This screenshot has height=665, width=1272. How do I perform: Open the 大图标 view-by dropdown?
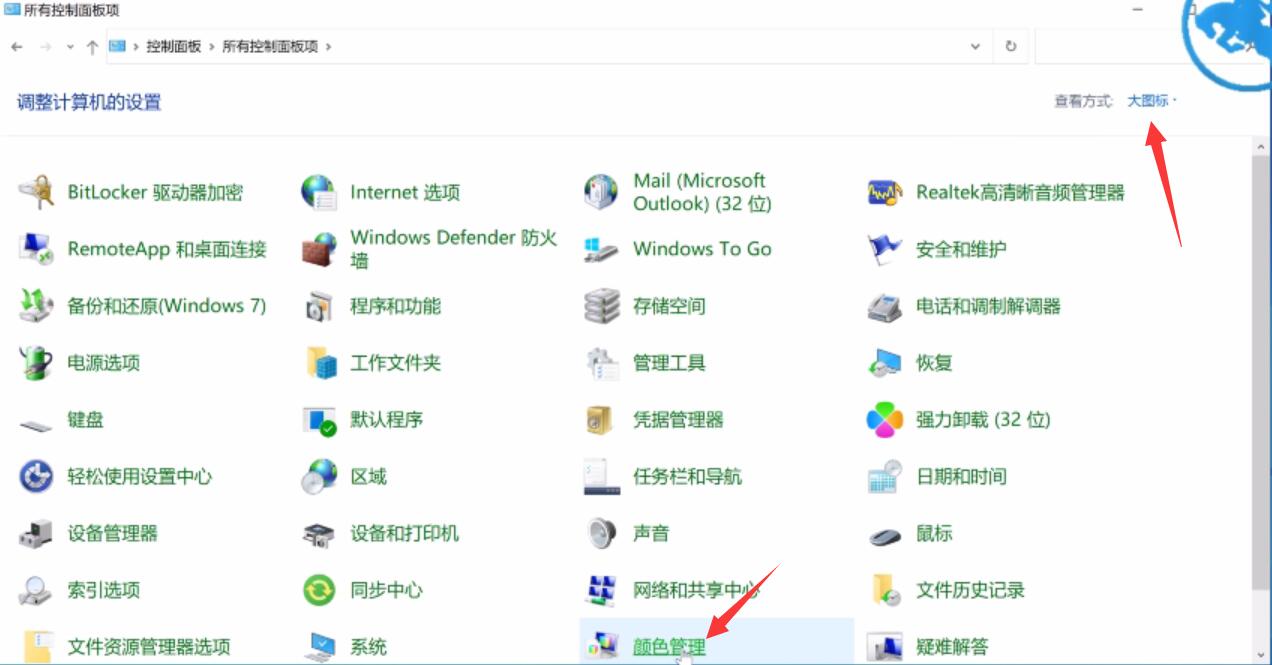pos(1152,101)
